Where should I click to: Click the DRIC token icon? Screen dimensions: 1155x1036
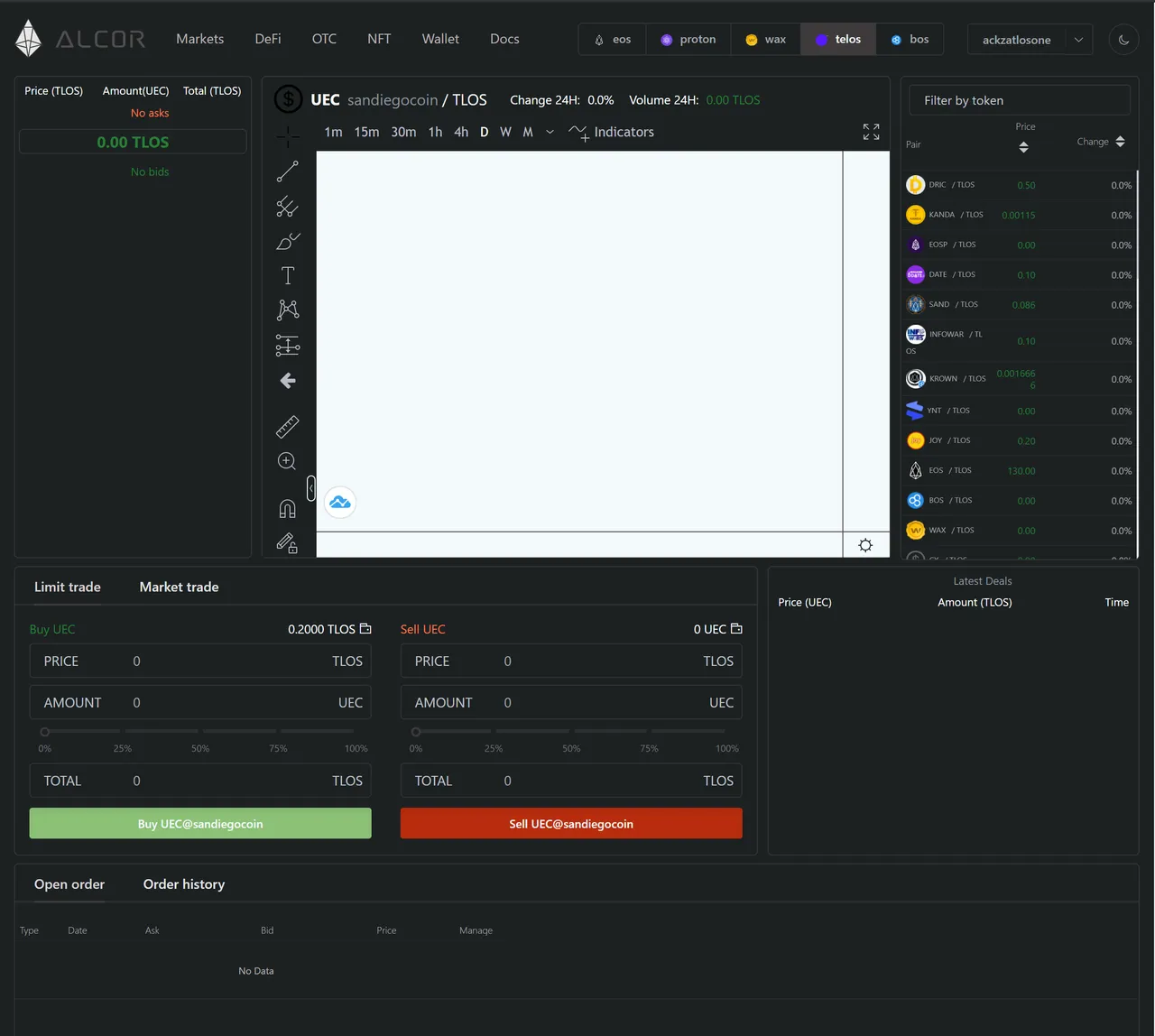click(915, 185)
